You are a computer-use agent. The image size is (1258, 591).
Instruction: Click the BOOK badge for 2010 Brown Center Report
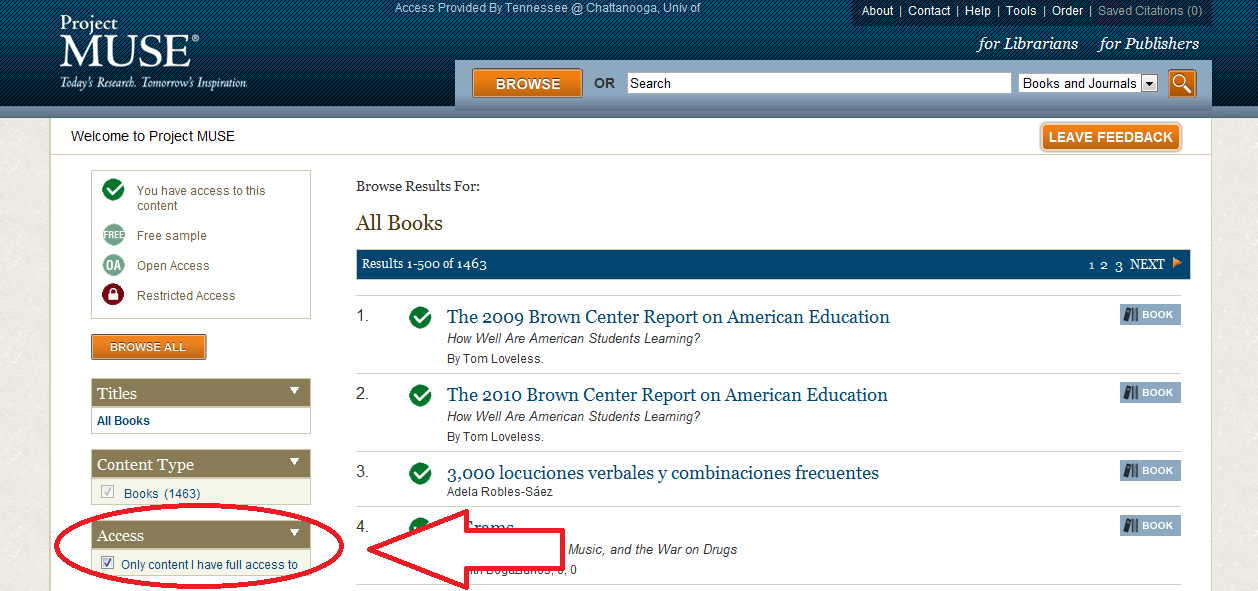[1150, 393]
